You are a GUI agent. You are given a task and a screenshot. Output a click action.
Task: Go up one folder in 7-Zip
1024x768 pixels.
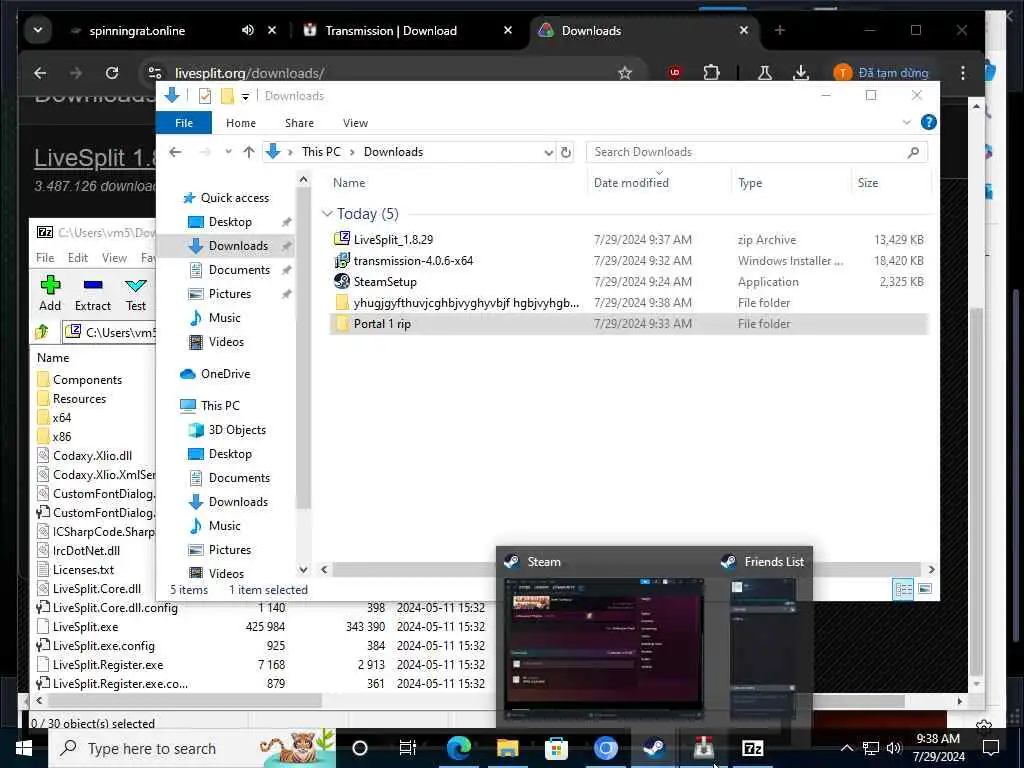[x=43, y=332]
